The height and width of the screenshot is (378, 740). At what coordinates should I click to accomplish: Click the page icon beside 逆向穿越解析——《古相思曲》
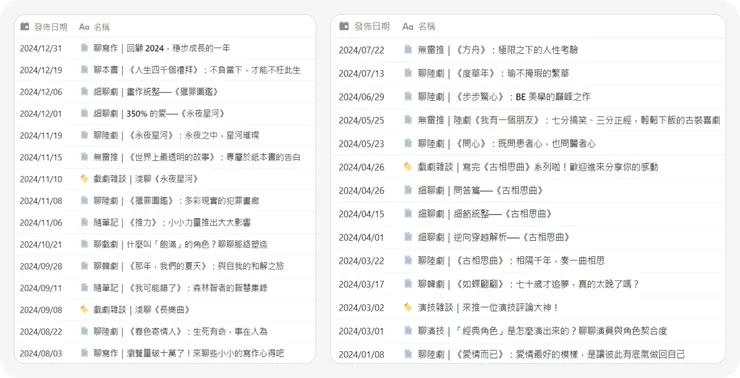coord(408,236)
